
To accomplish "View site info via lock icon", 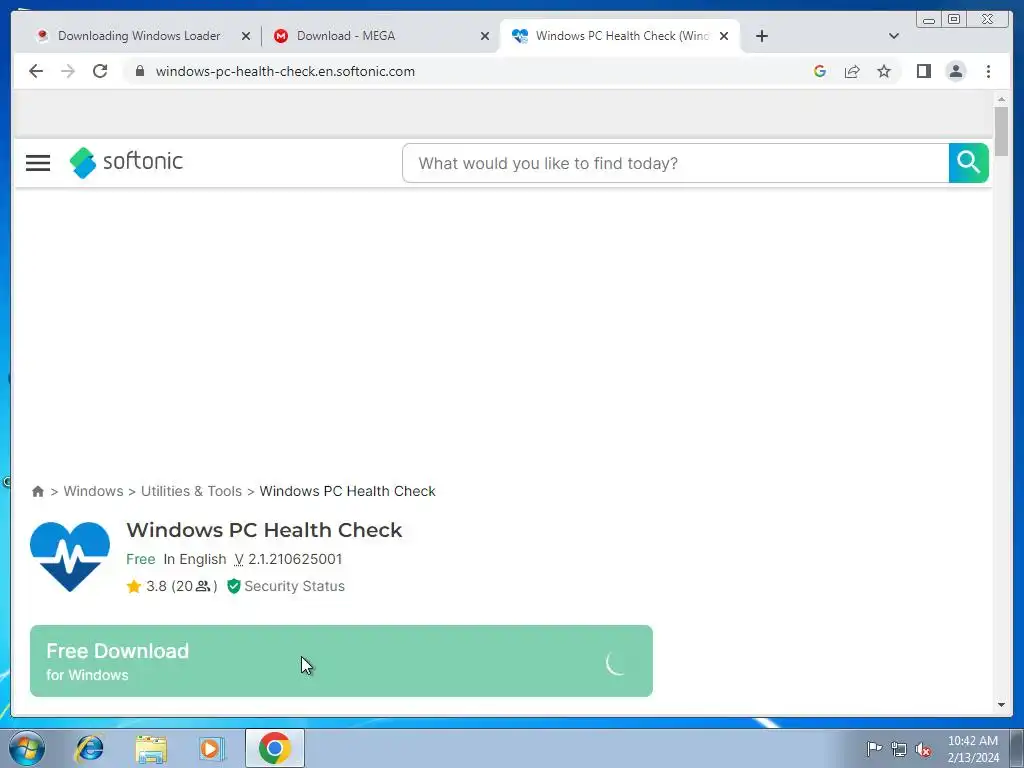I will (140, 71).
